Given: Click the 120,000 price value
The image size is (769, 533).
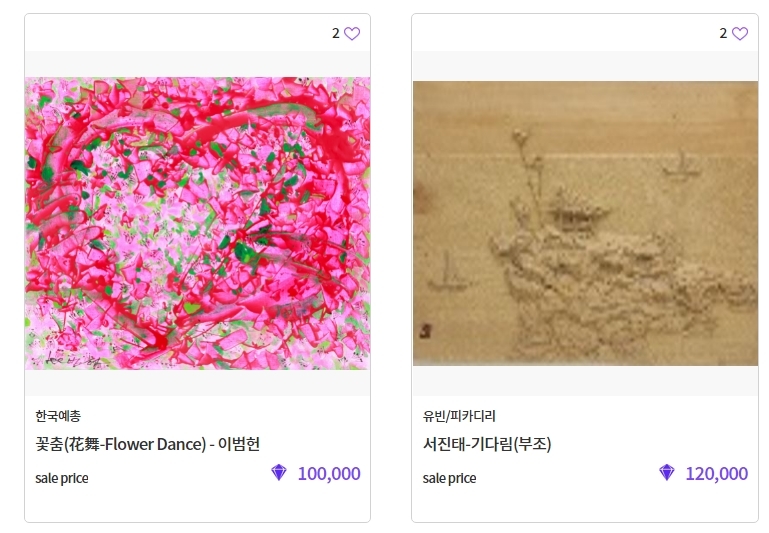Looking at the screenshot, I should [x=717, y=474].
